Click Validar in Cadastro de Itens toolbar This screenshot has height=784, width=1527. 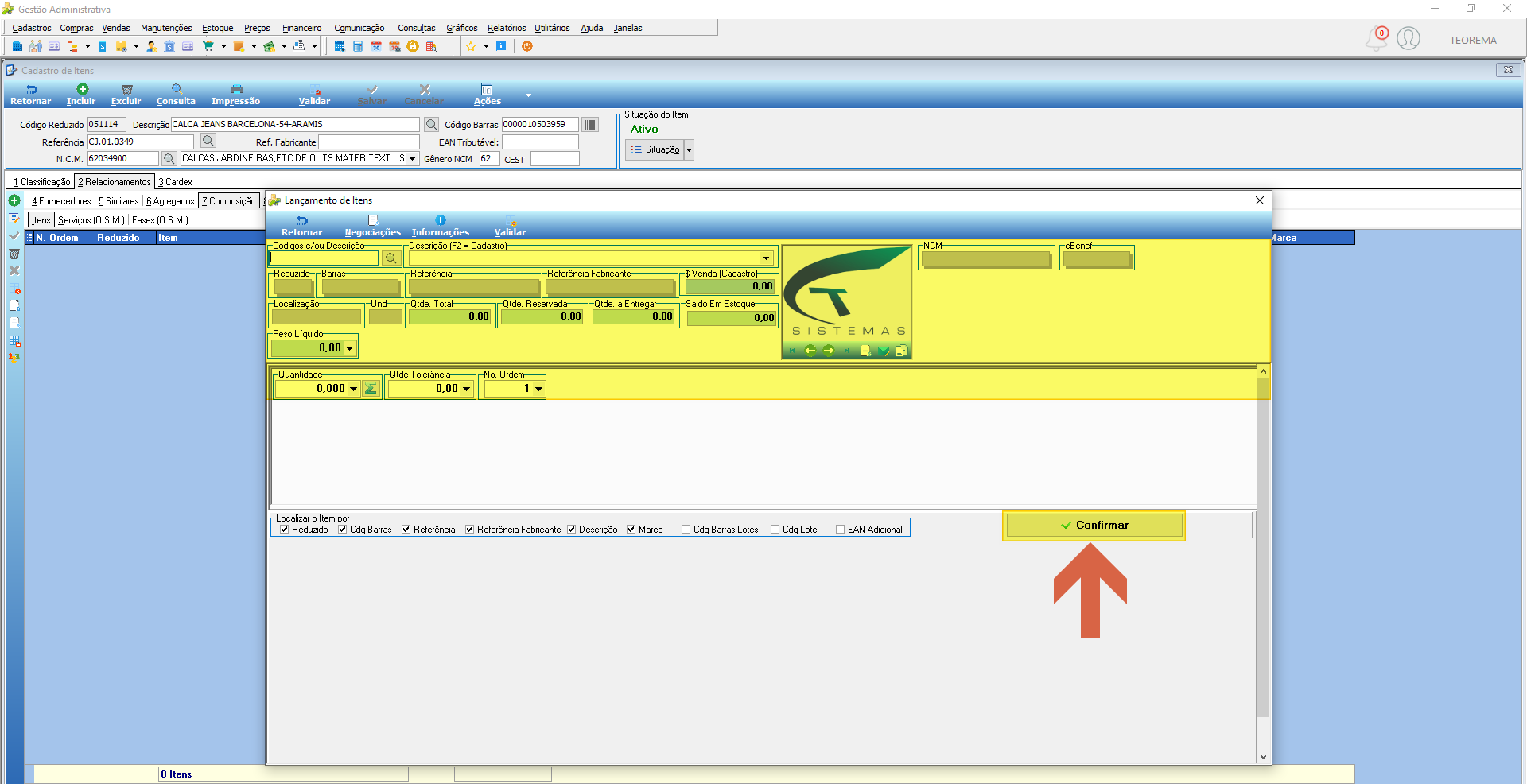coord(314,95)
